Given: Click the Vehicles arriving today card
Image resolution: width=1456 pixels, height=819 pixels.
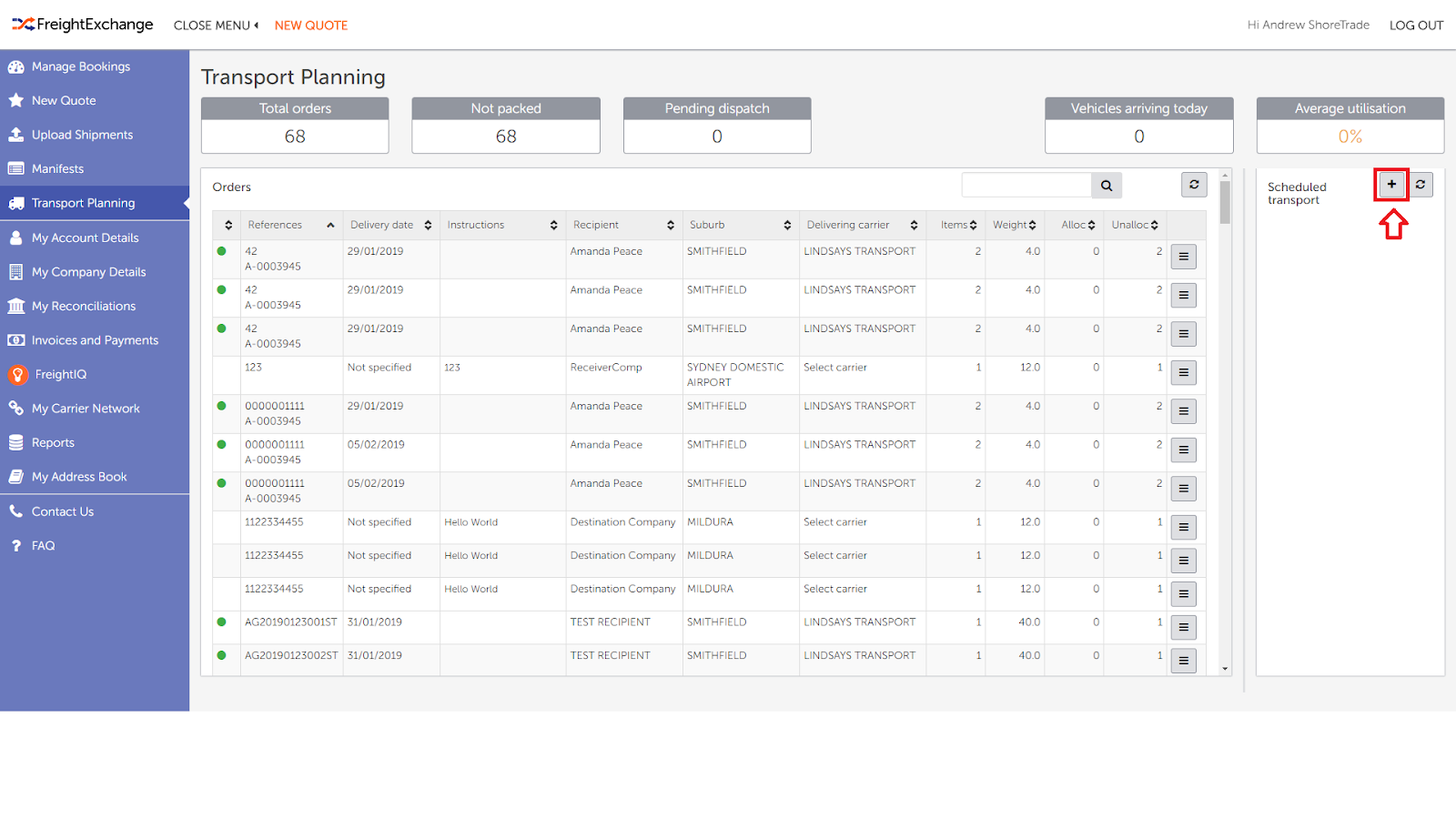Looking at the screenshot, I should coord(1139,126).
